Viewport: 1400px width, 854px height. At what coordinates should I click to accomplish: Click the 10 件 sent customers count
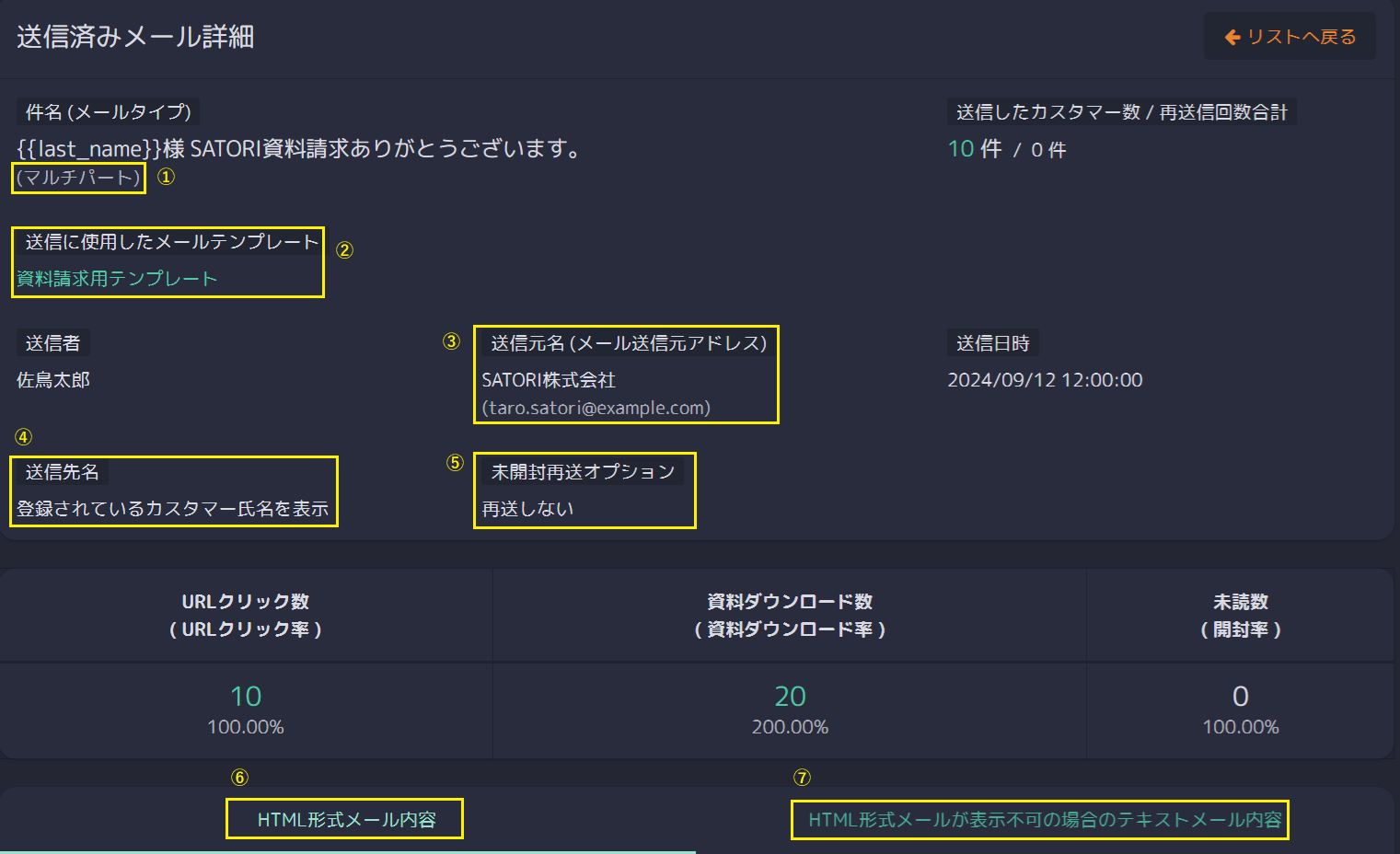pos(974,149)
